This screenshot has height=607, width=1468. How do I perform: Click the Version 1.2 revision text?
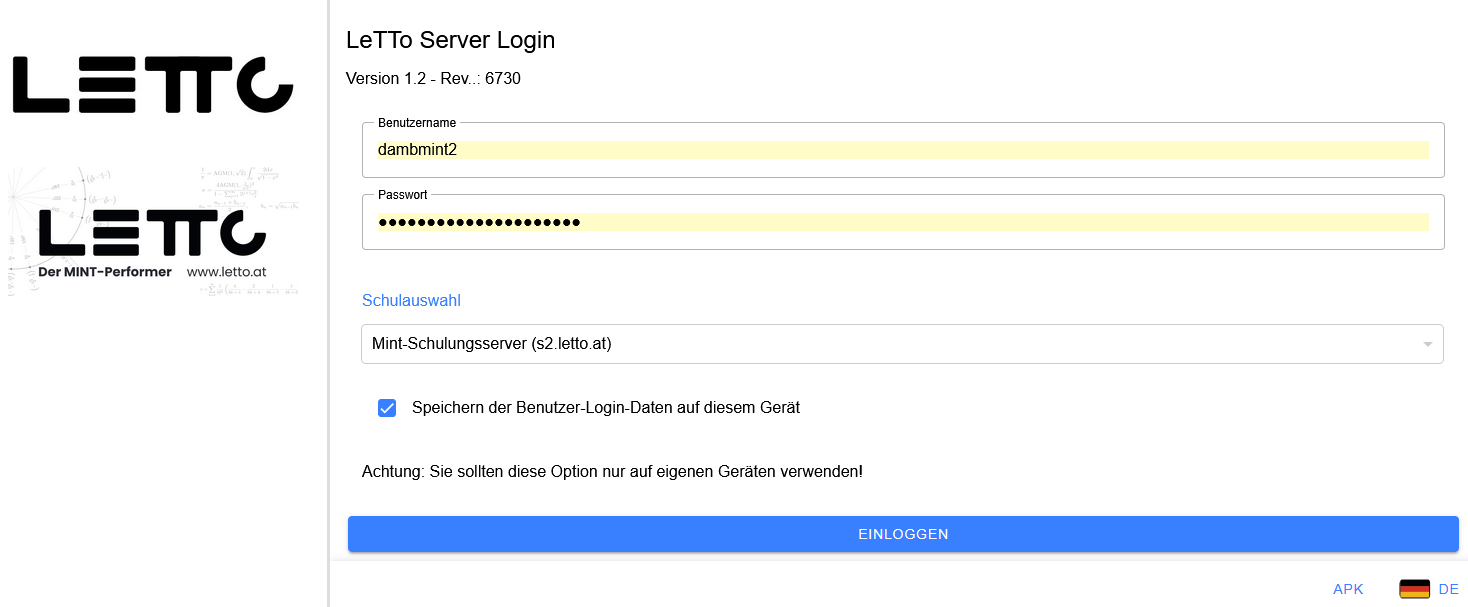433,78
